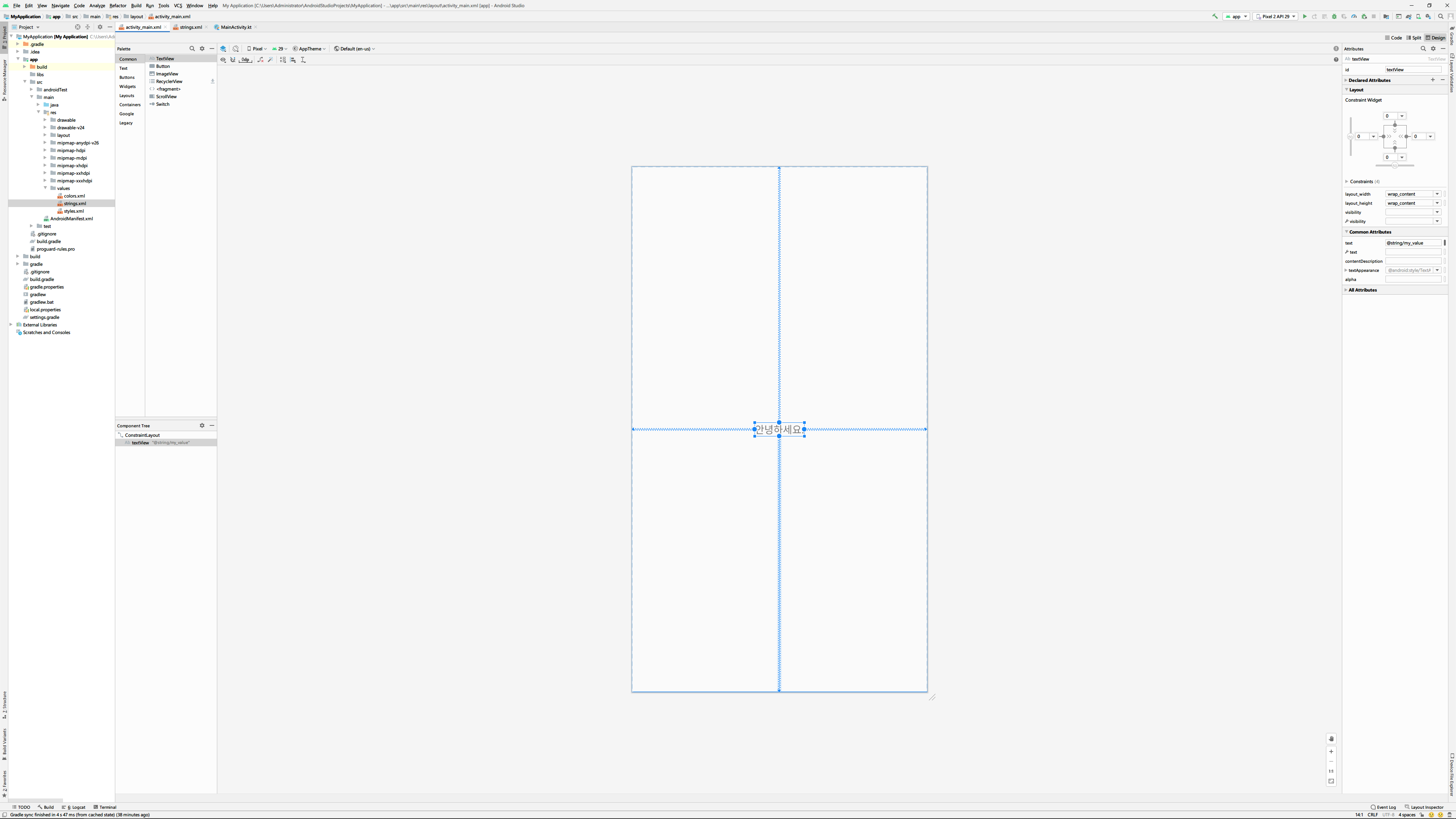
Task: Click the Clear All Constraints icon
Action: [260, 60]
